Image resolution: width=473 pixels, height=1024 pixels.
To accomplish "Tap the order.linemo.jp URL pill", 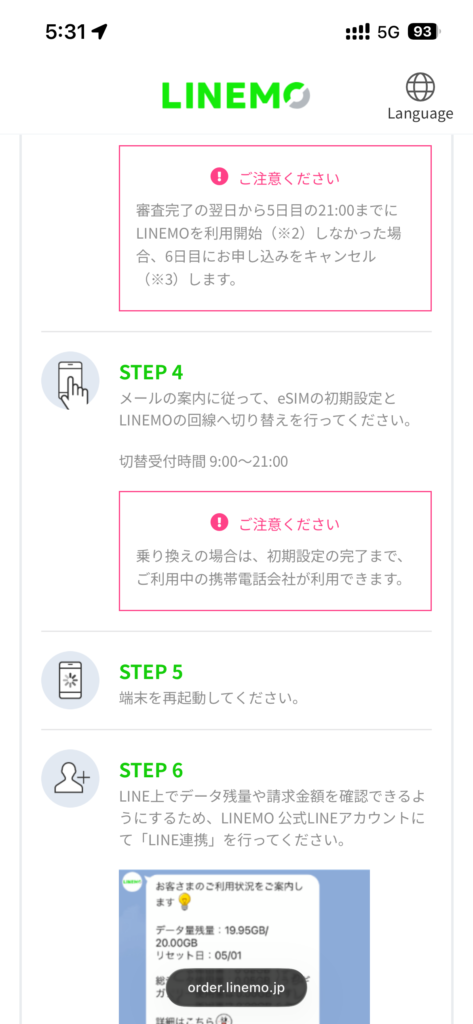I will pos(236,987).
